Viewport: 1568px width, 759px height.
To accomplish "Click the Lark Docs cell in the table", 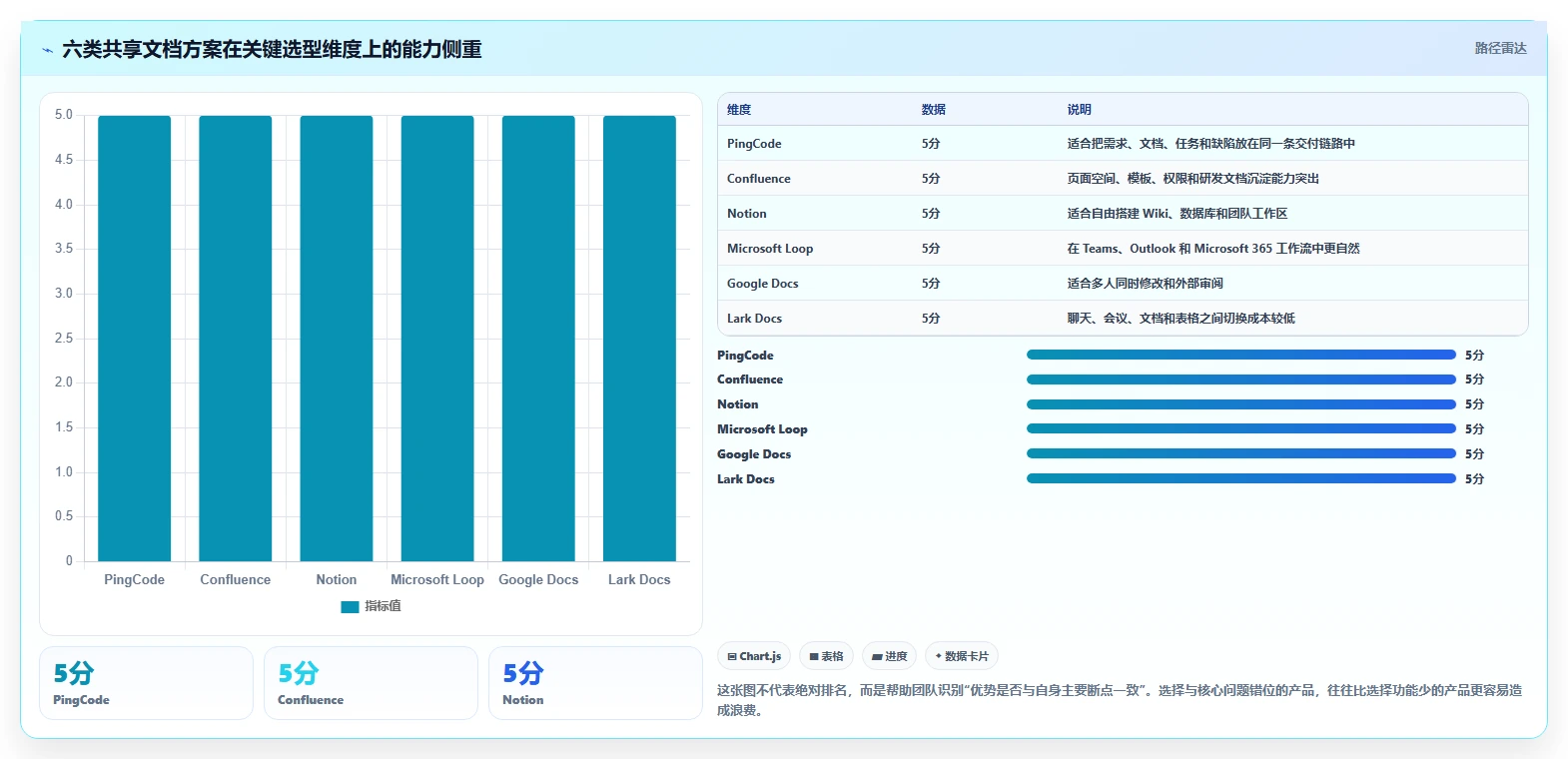I will click(x=754, y=319).
